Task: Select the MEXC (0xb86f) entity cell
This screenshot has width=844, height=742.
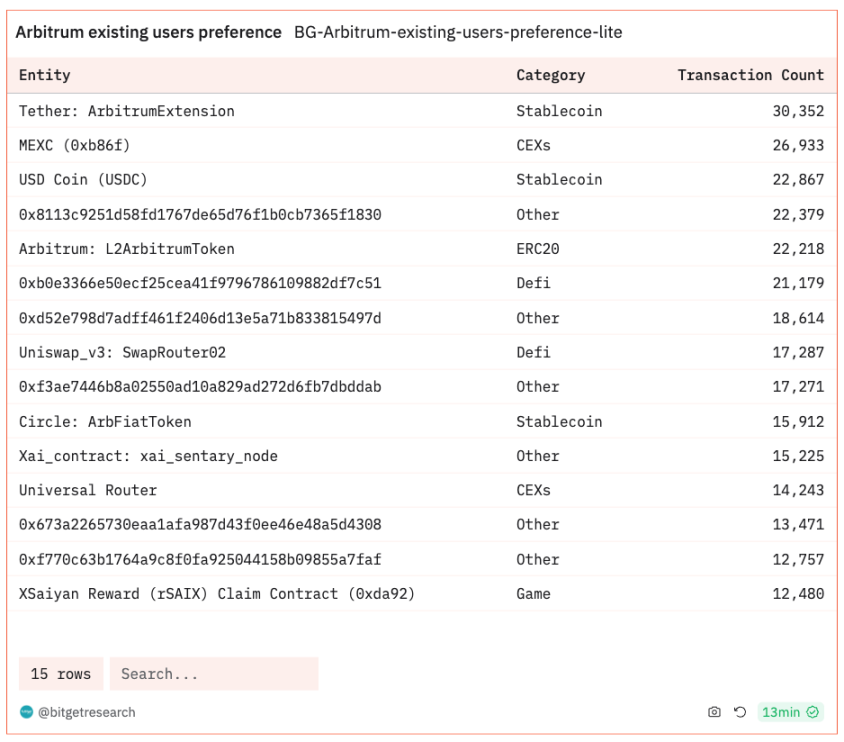Action: click(x=75, y=146)
